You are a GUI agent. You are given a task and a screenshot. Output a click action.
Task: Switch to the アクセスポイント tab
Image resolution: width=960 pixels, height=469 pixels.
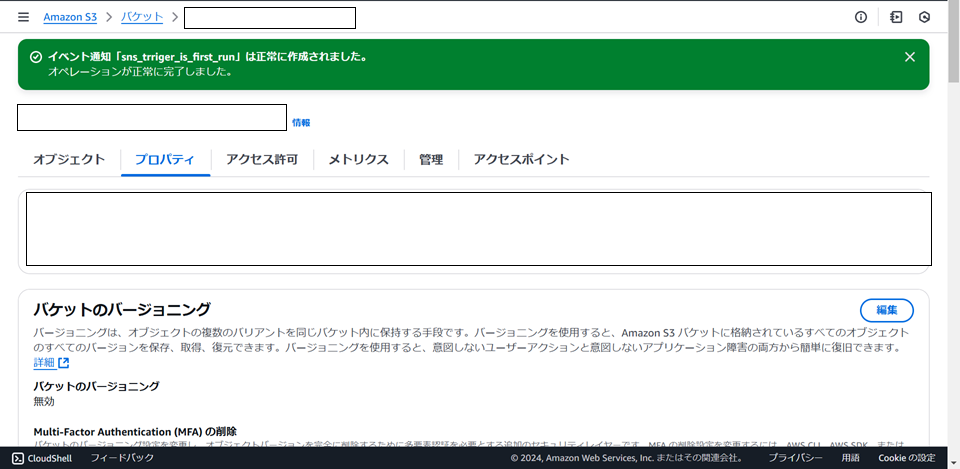point(522,160)
